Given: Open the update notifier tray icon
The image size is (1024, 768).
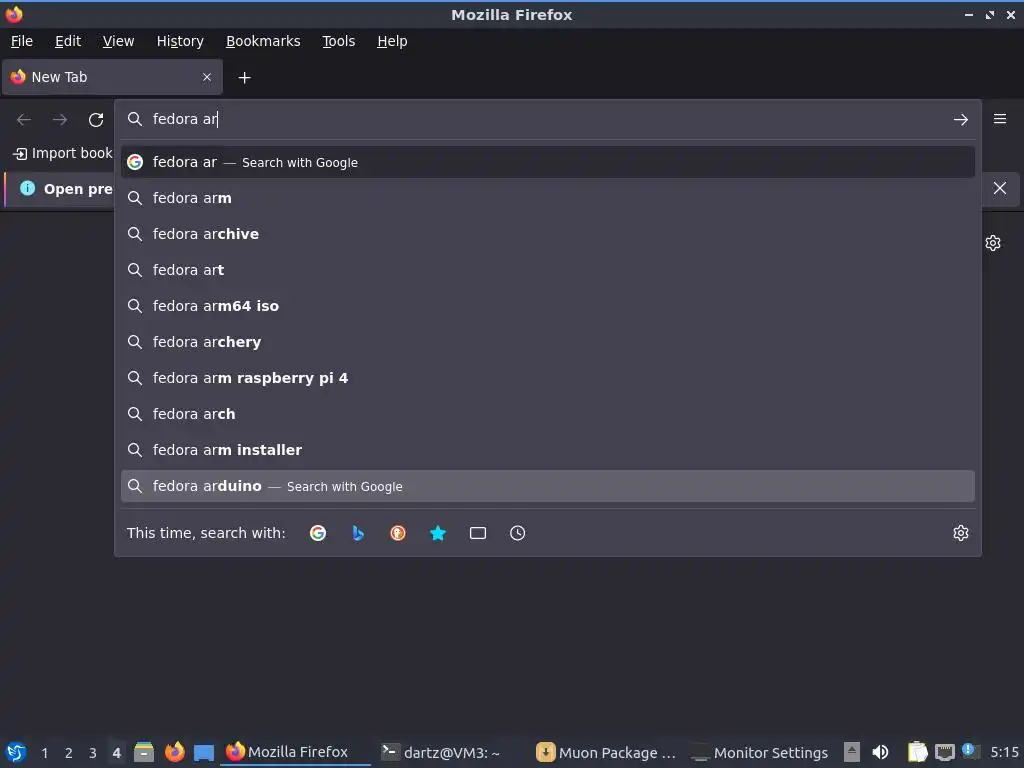Looking at the screenshot, I should pyautogui.click(x=970, y=751).
